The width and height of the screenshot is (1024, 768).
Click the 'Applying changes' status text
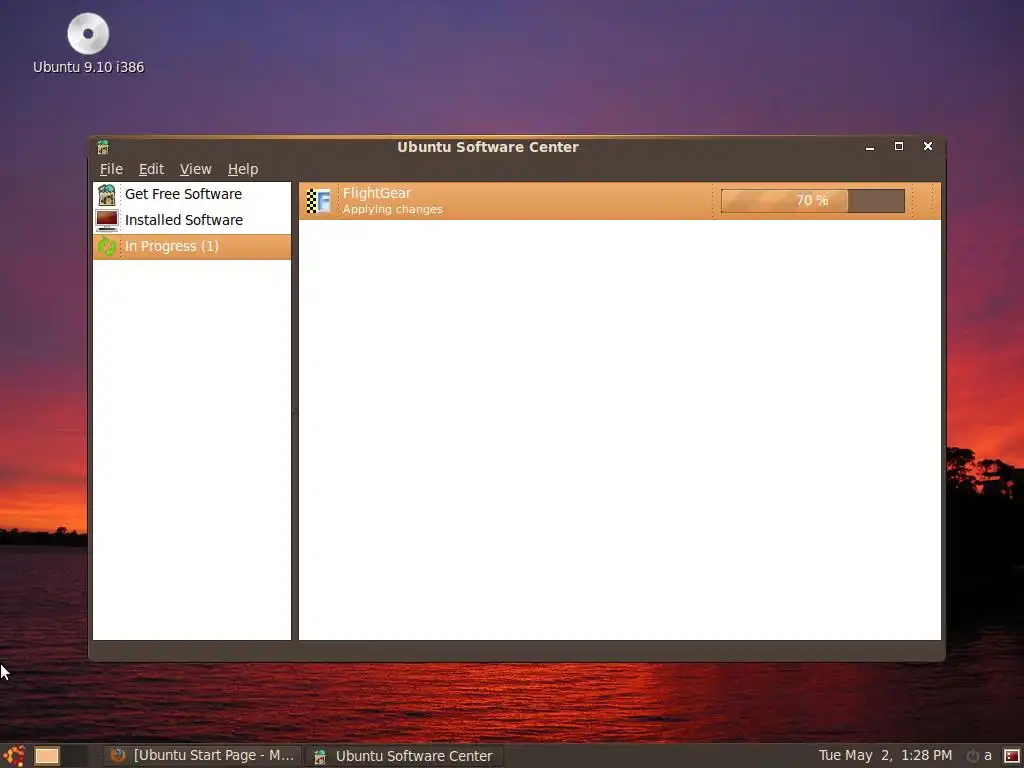pos(392,210)
